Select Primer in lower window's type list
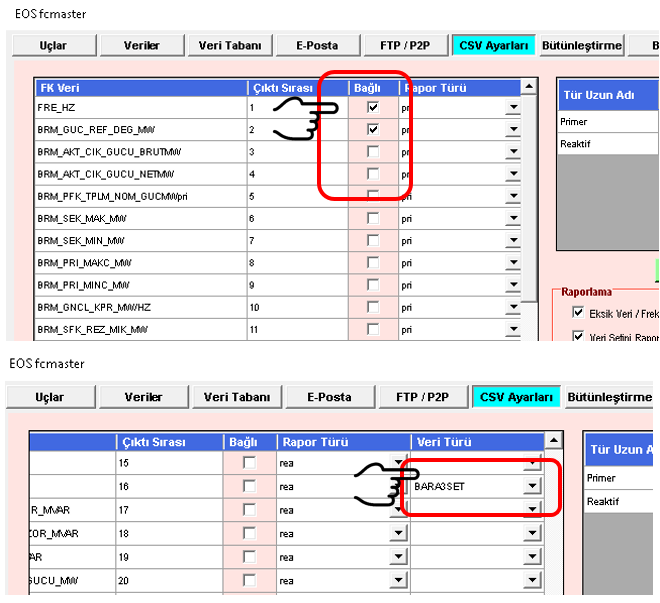 click(x=619, y=478)
